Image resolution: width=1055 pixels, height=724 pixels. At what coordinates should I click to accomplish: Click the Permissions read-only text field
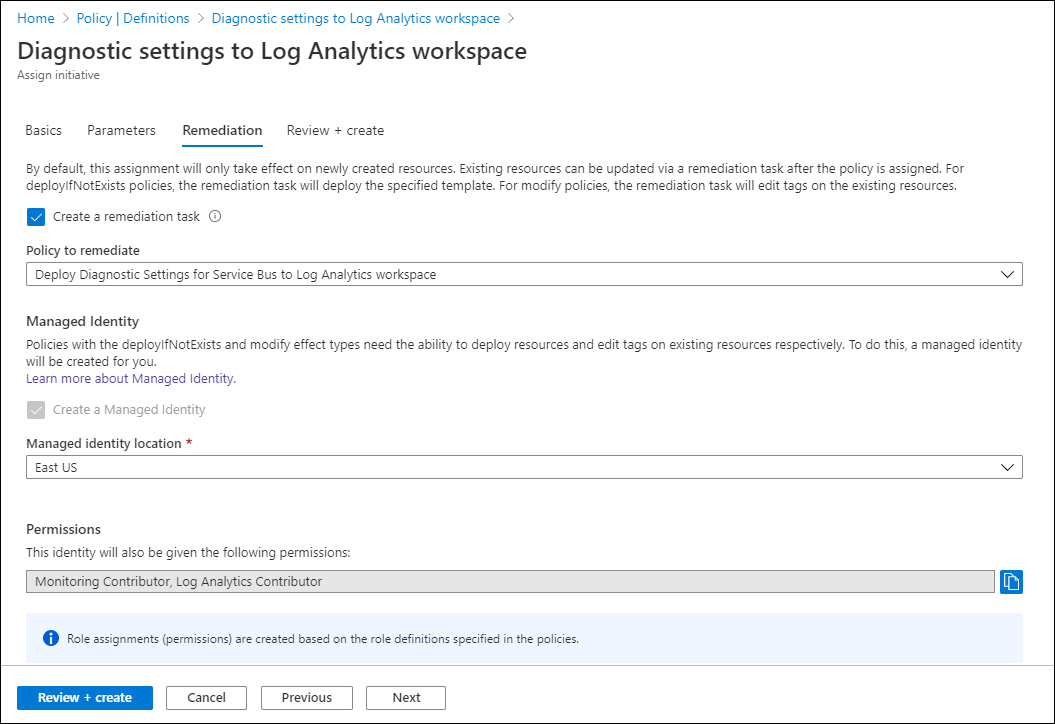(510, 581)
